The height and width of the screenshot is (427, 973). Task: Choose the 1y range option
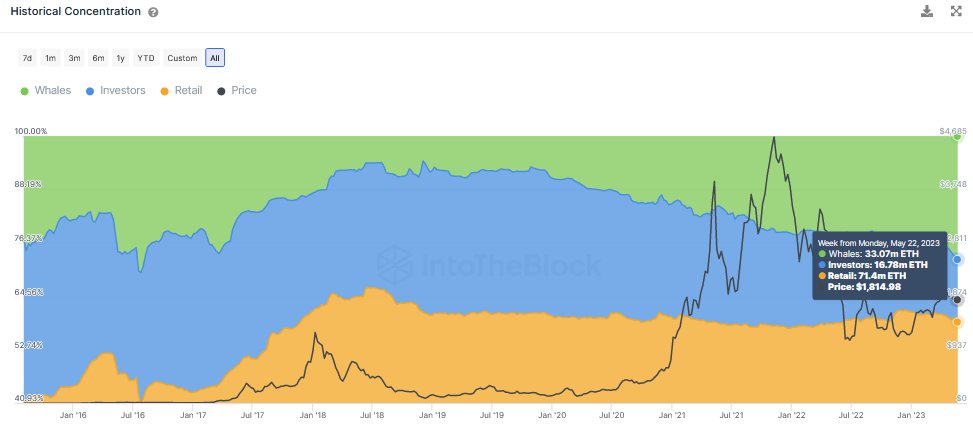point(121,58)
